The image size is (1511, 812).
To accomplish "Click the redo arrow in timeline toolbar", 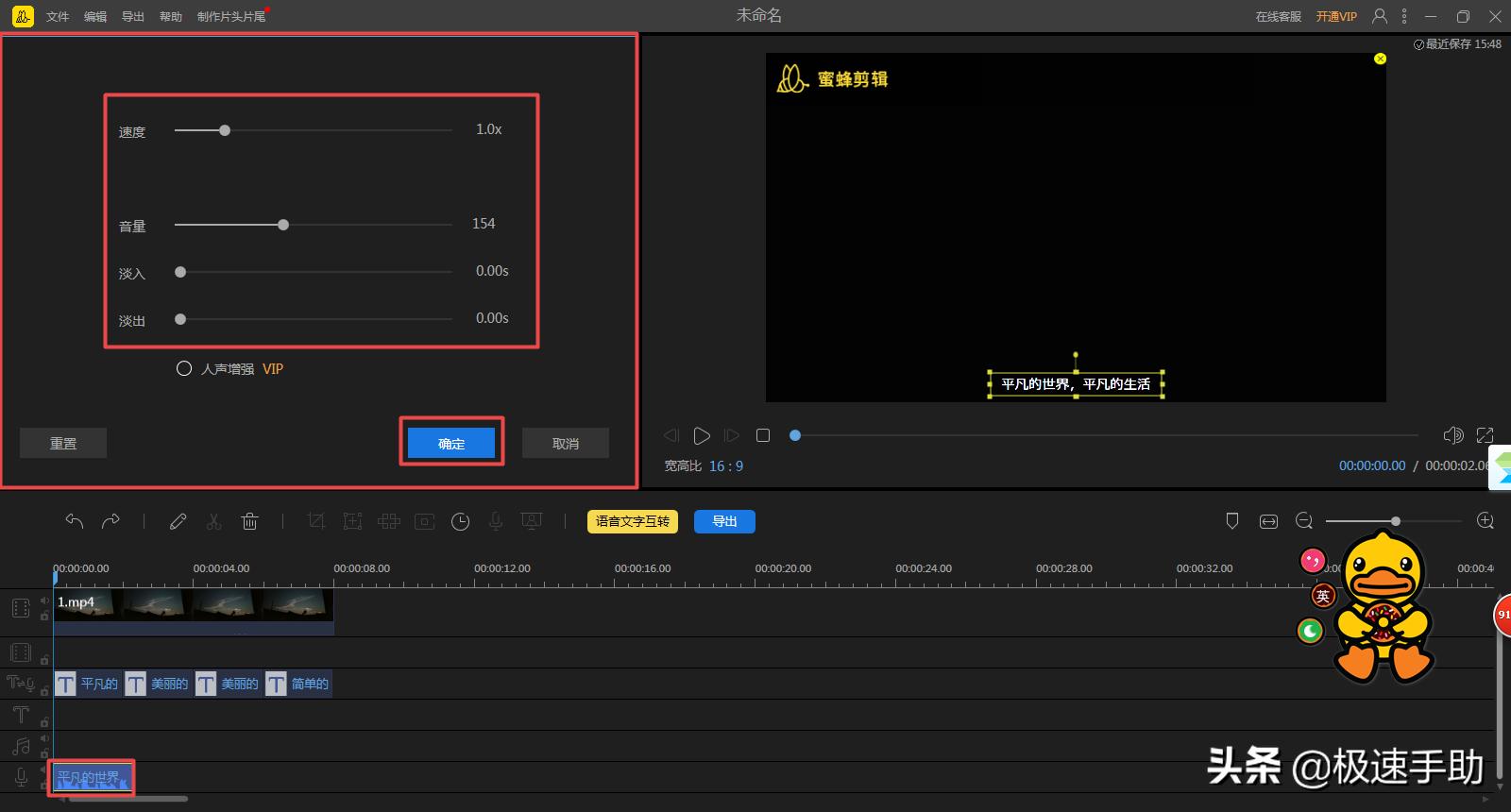I will (x=110, y=521).
